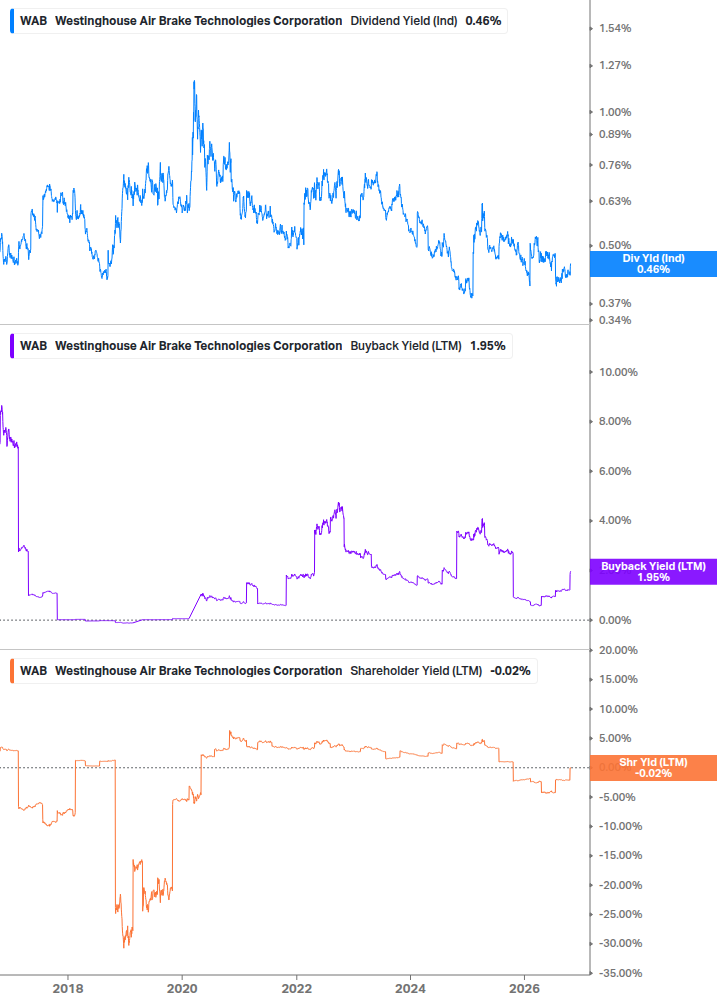Click the -30.00% tick on shareholder yield axis

click(x=621, y=943)
